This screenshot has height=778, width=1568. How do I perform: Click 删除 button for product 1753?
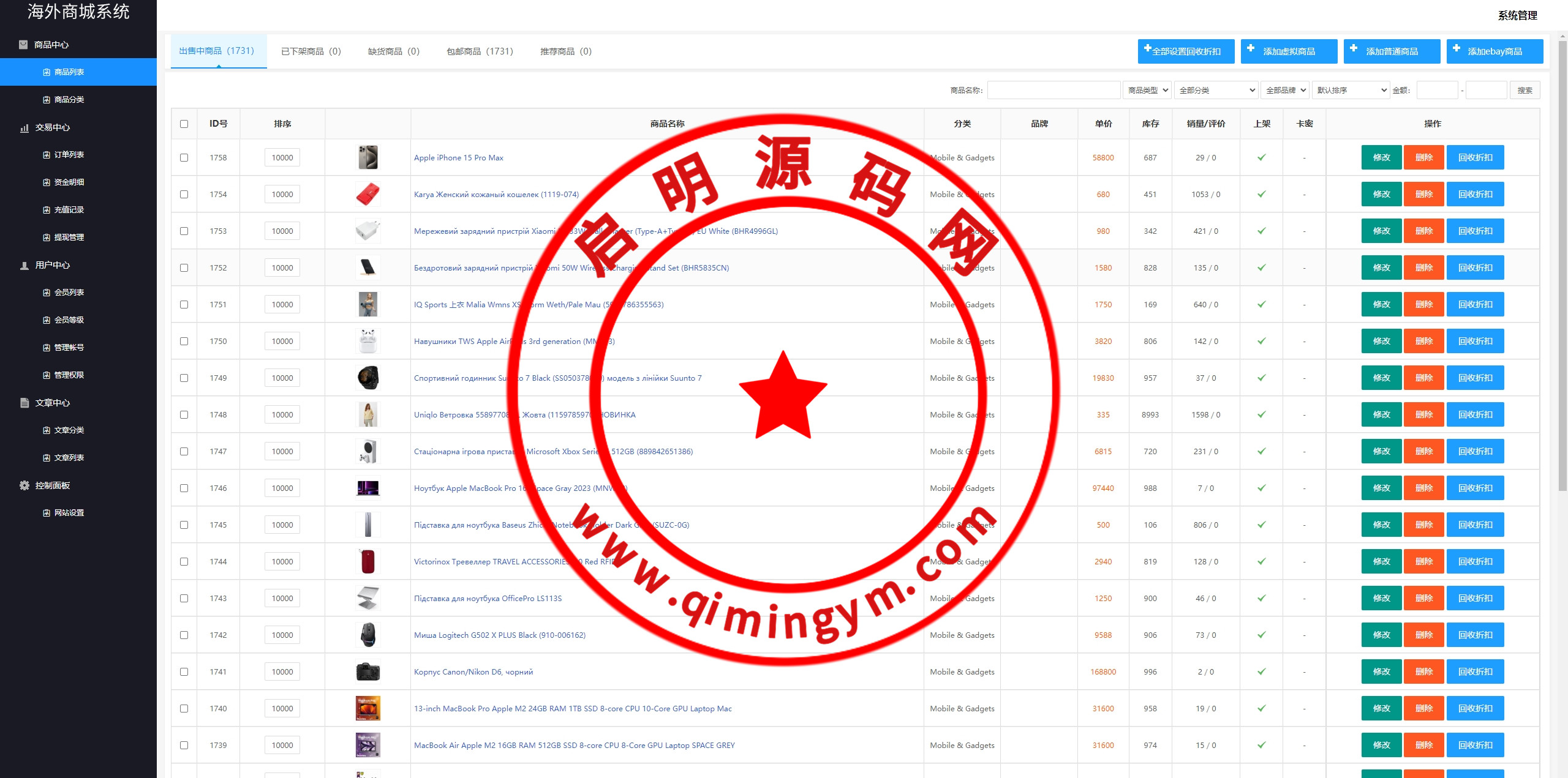pyautogui.click(x=1423, y=231)
